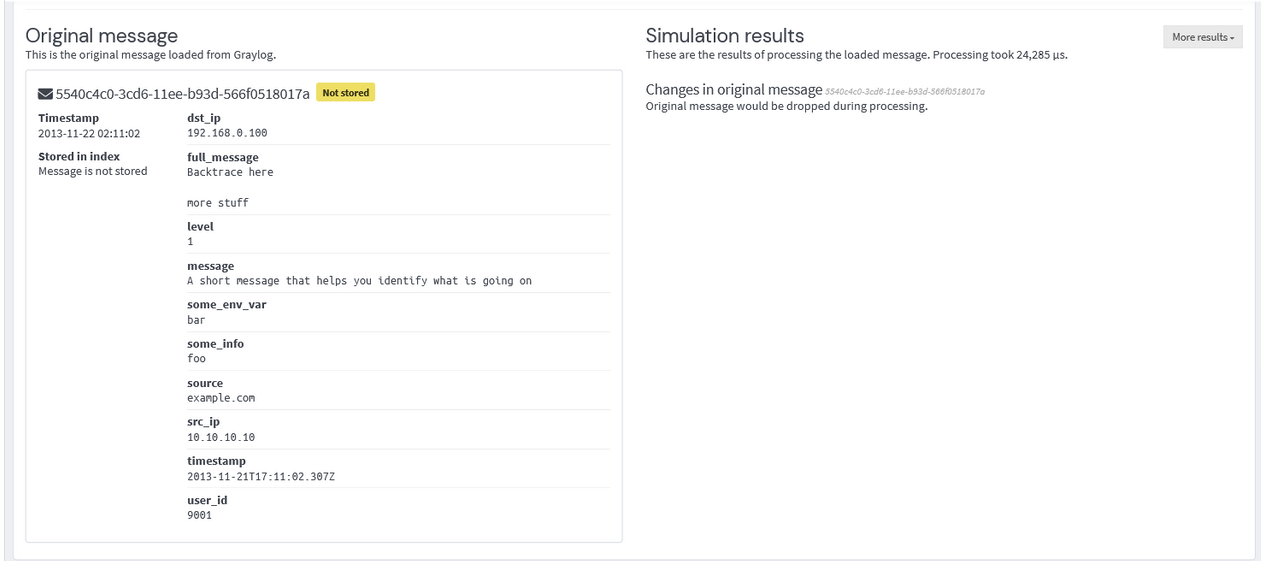1261x561 pixels.
Task: Click the 2013-11-22 02:11:02 timestamp
Action: pos(89,133)
